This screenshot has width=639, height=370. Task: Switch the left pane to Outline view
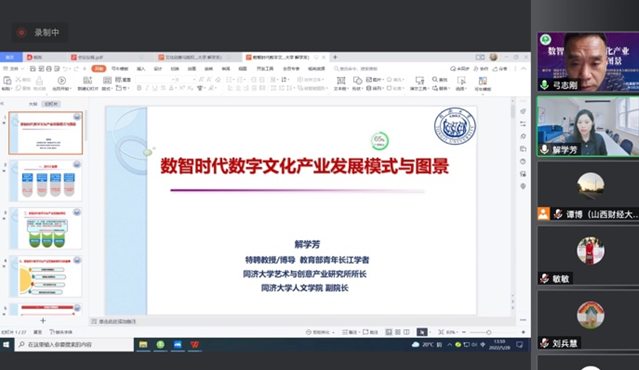click(x=33, y=104)
